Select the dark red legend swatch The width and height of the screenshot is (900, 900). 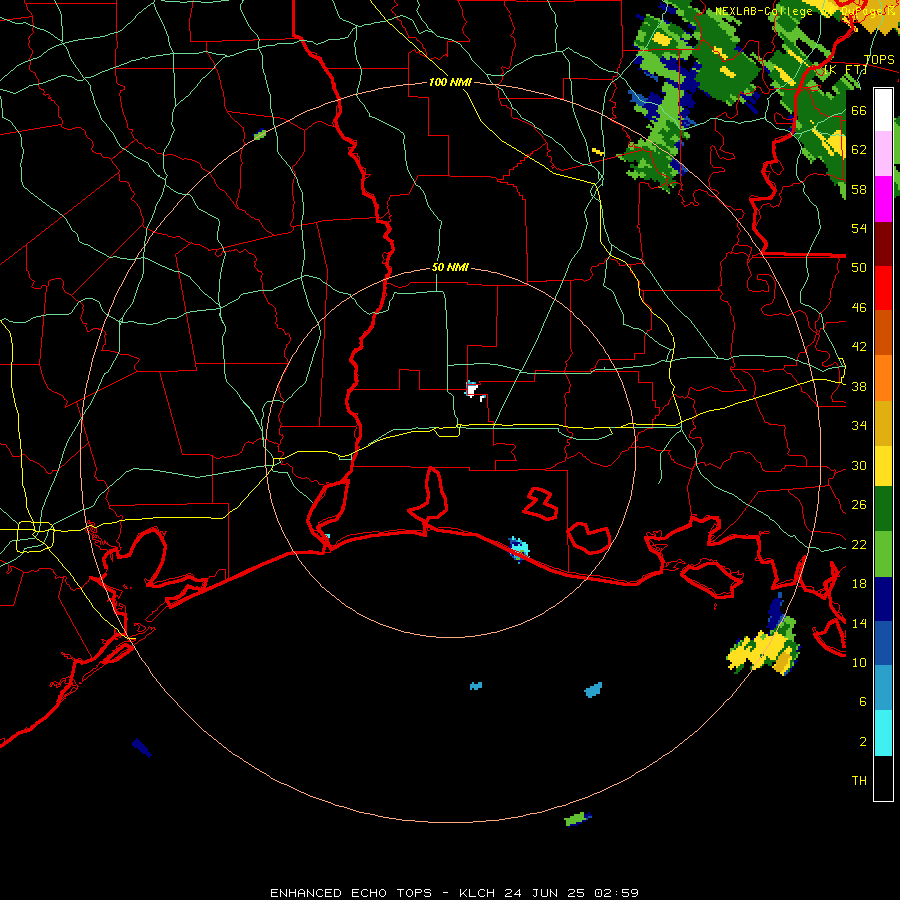pos(883,244)
